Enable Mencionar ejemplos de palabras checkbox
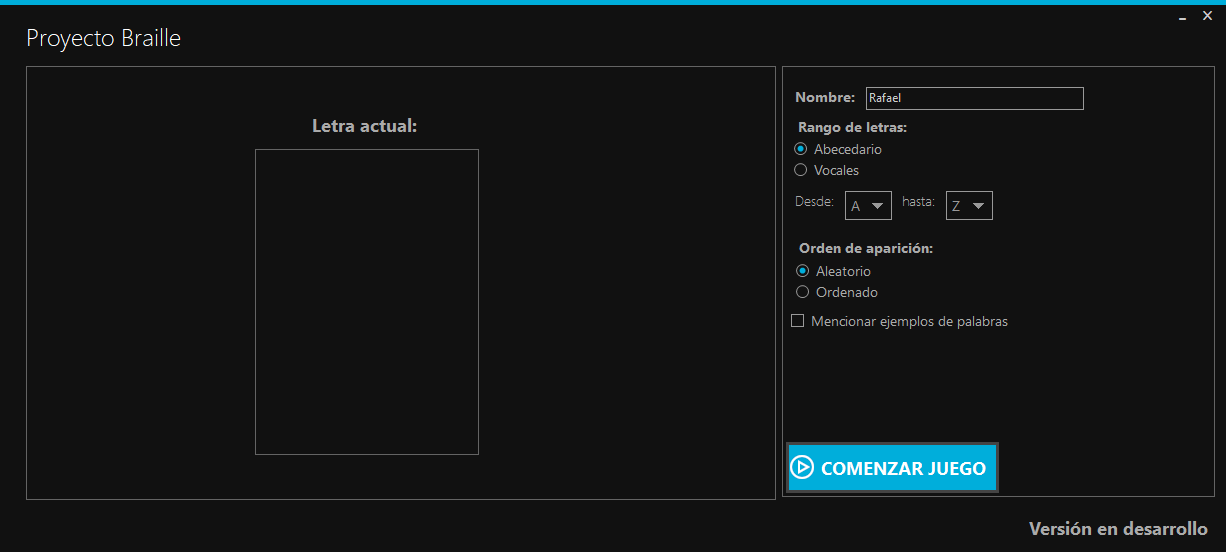1226x552 pixels. 798,321
